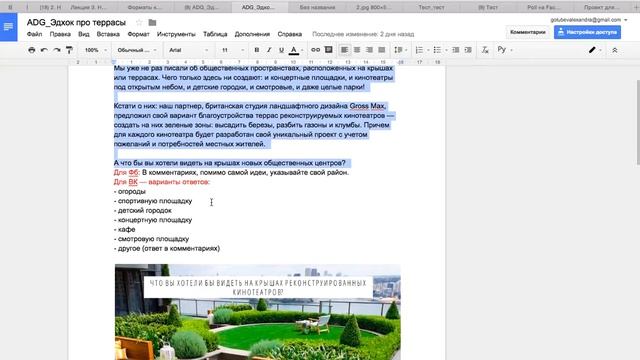Open the editing mode pencil menu

(x=594, y=50)
